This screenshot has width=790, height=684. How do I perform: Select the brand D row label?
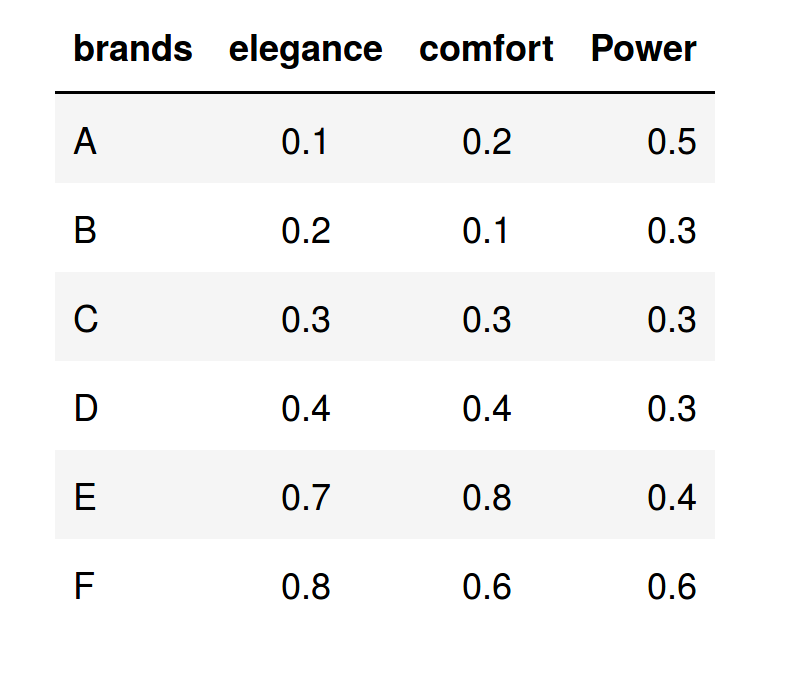[x=86, y=409]
